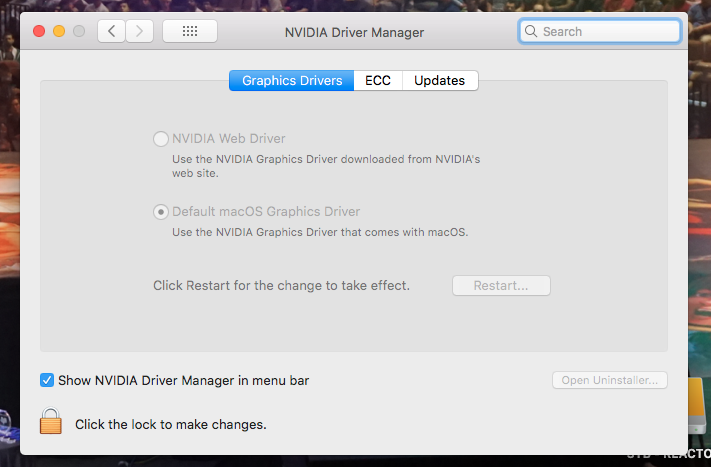
Task: Go back with the left chevron
Action: point(111,31)
